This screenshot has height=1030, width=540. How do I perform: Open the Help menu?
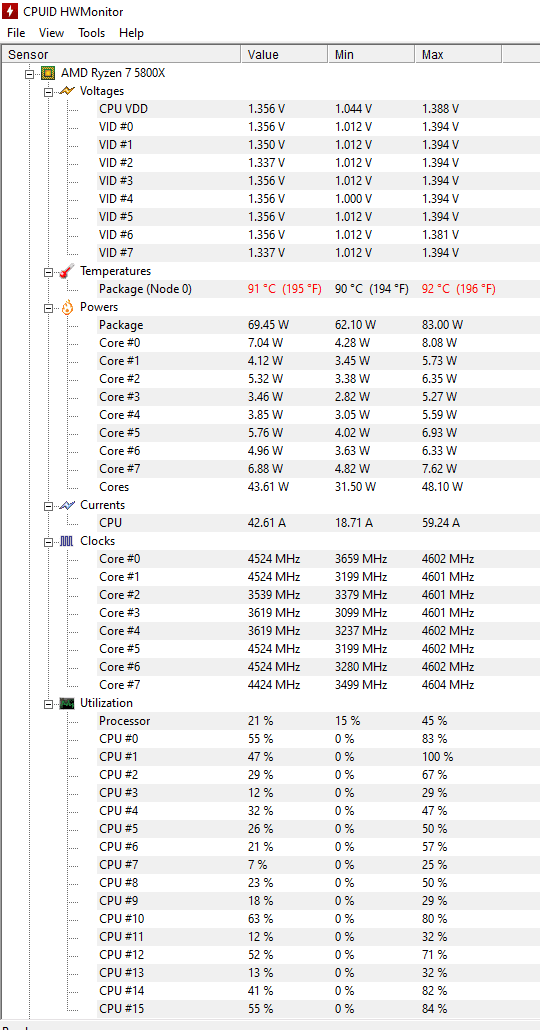(131, 33)
